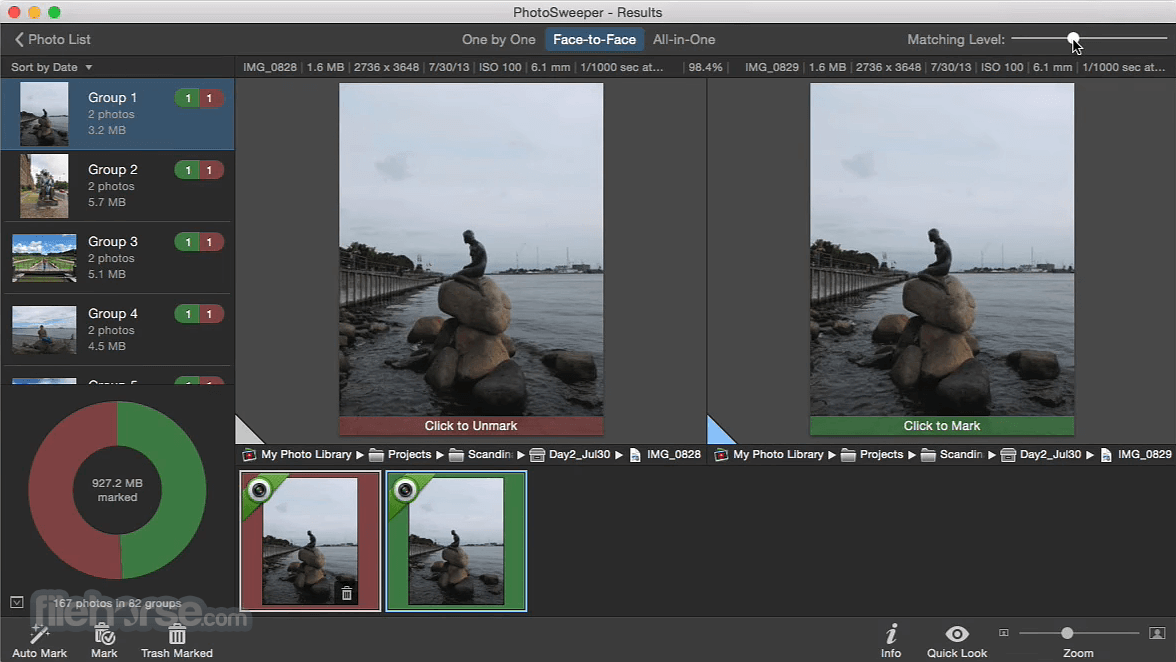1176x662 pixels.
Task: Click green badge on Group 1
Action: [x=188, y=98]
